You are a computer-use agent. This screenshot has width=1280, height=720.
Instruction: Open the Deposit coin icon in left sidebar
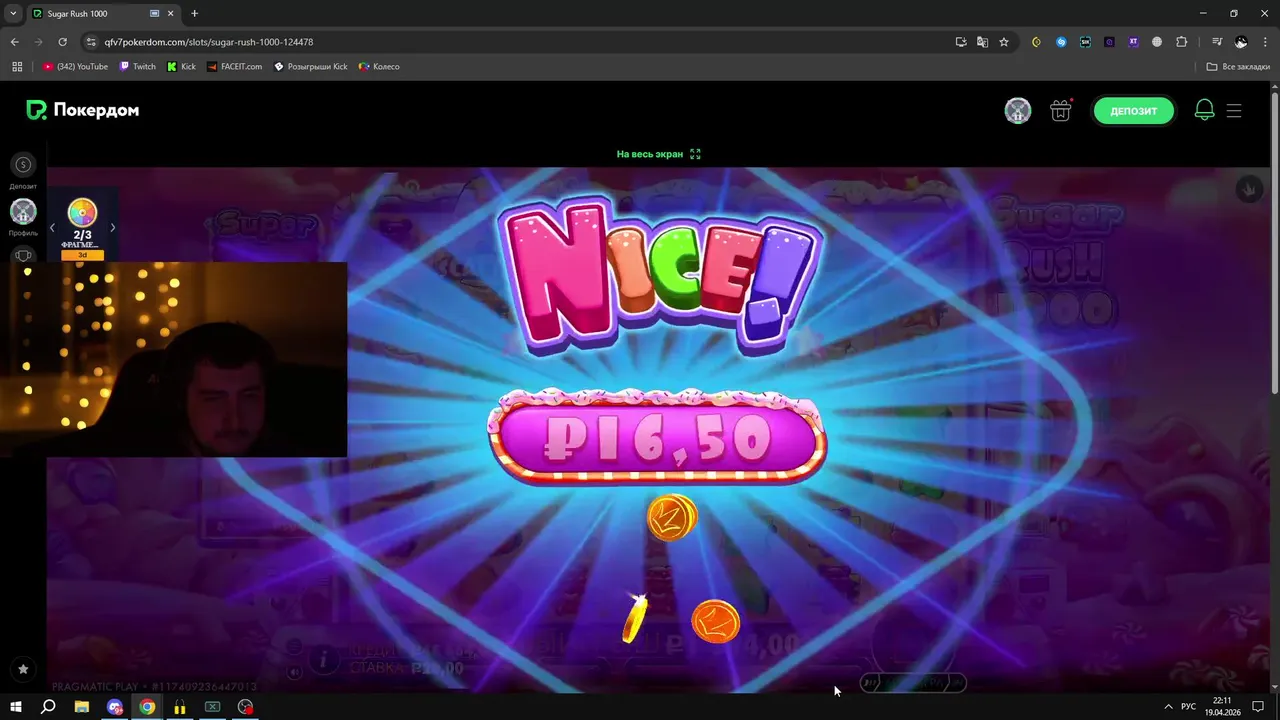point(23,164)
